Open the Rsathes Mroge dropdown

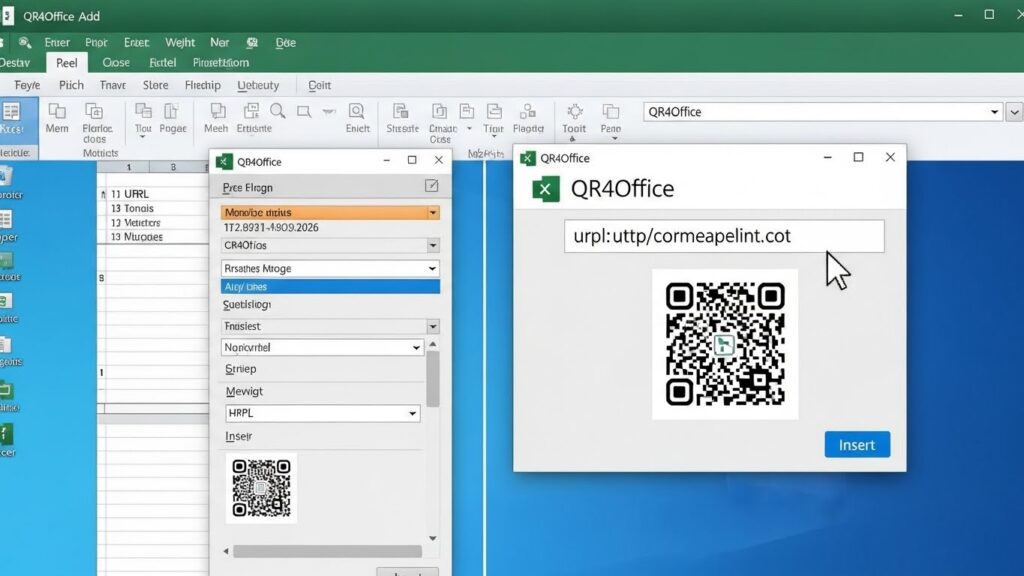pyautogui.click(x=432, y=269)
